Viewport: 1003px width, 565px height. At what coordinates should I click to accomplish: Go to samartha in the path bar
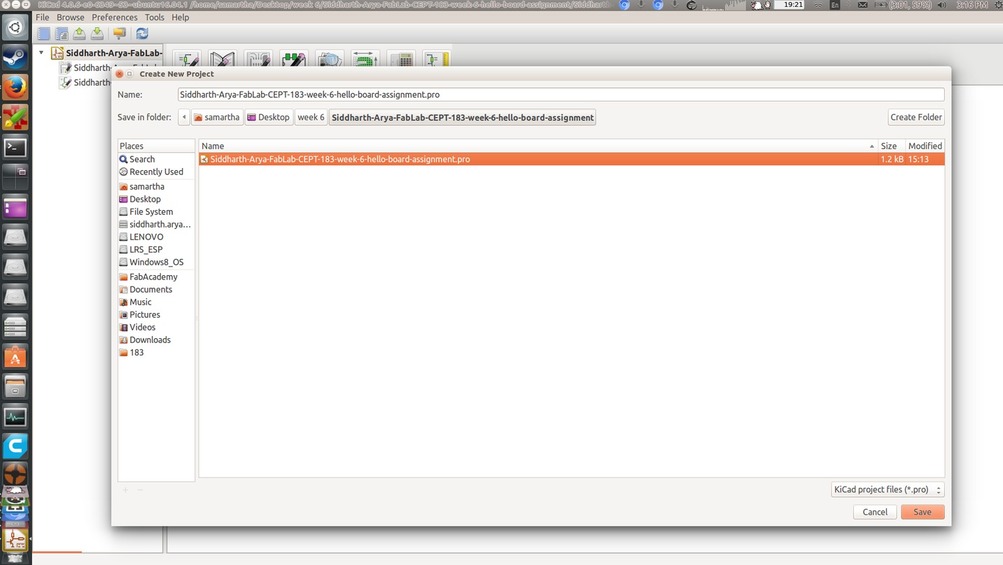pos(217,117)
